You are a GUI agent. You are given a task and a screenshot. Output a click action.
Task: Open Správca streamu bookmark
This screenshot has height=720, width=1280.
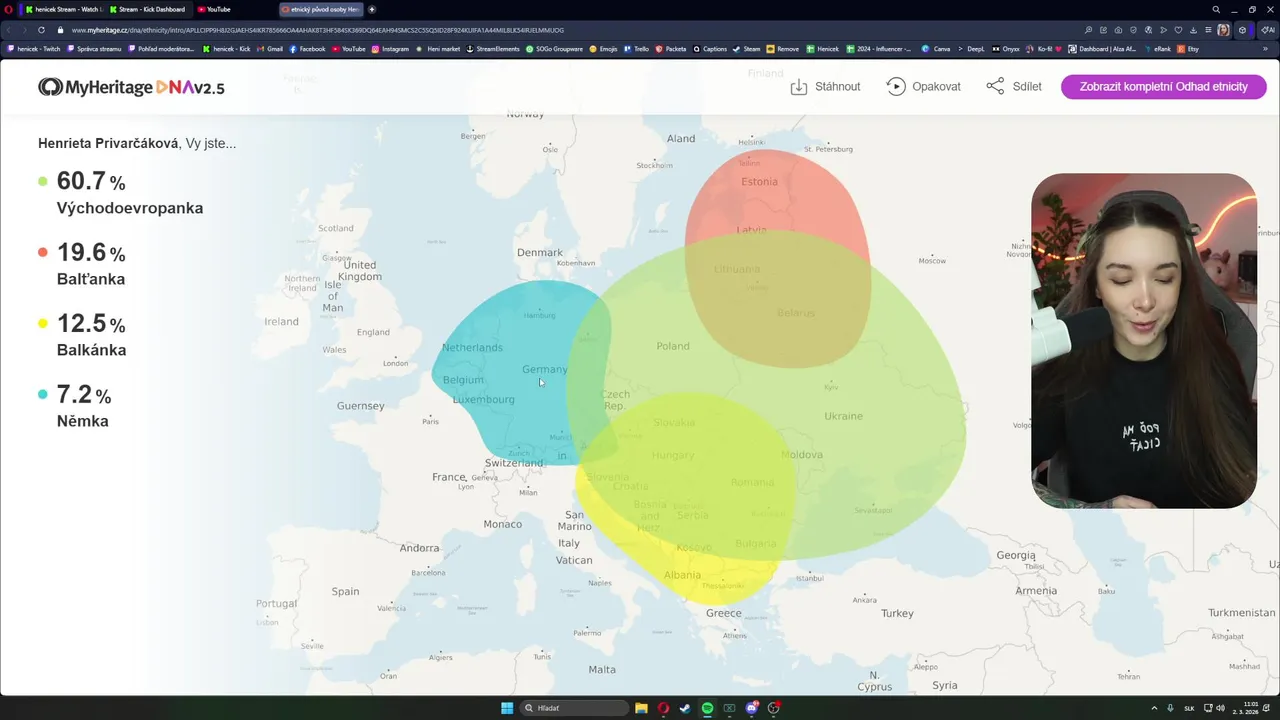tap(94, 48)
